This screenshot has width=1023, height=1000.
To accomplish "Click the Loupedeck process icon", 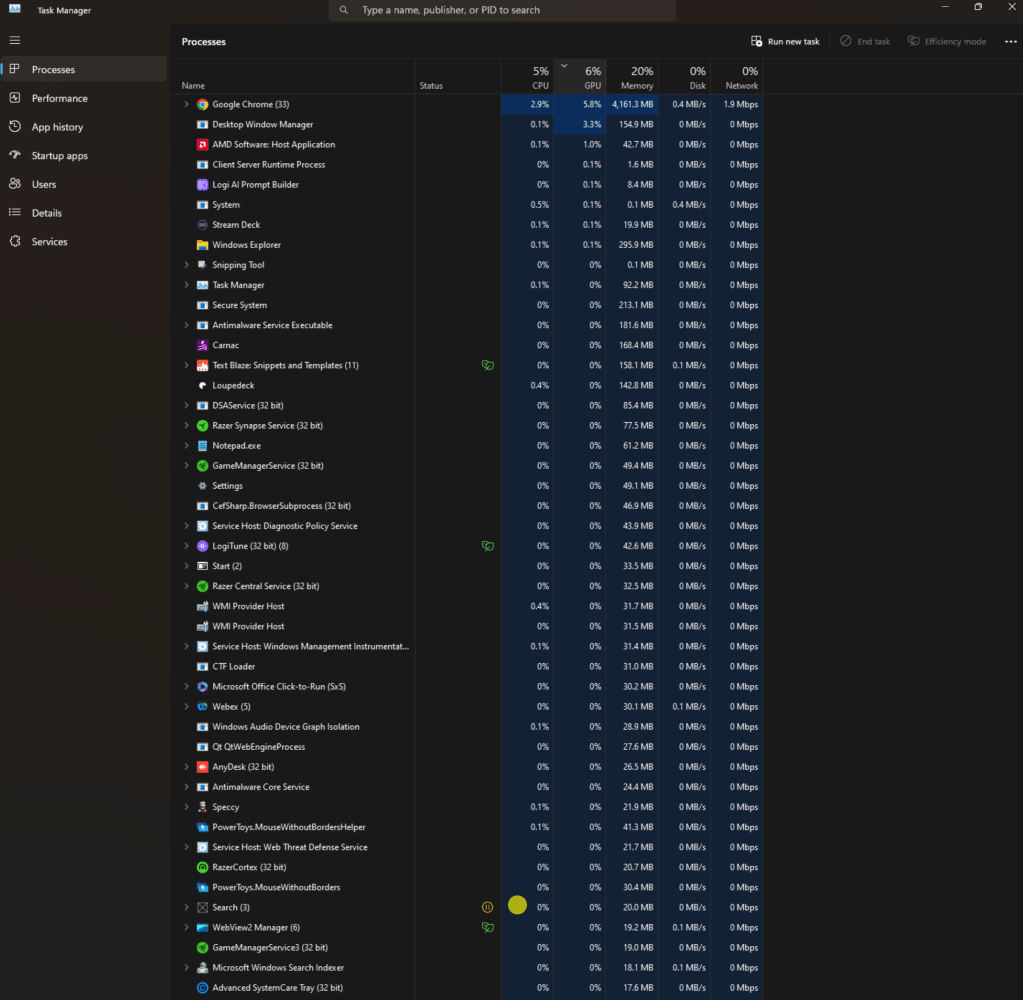I will [202, 386].
